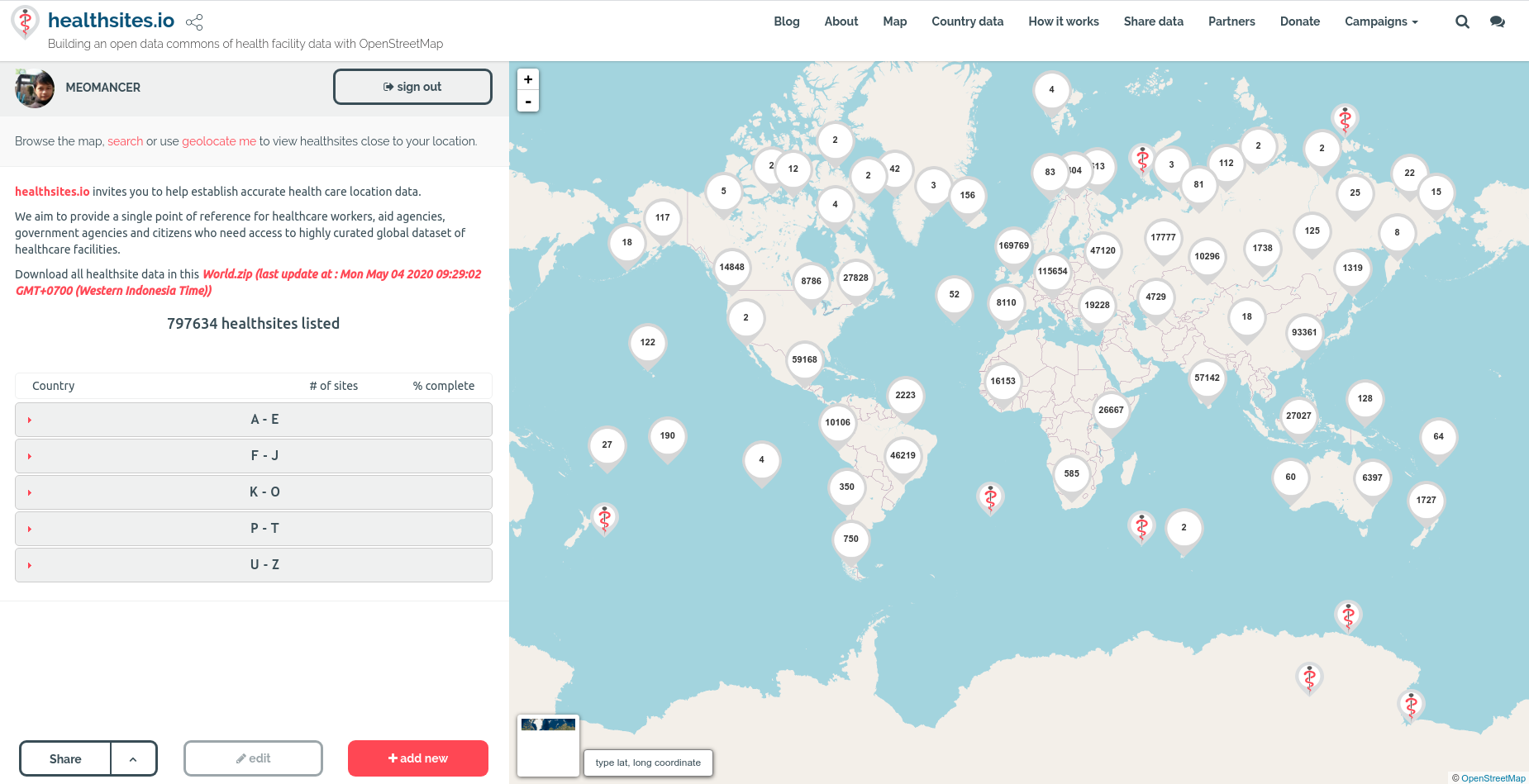
Task: Click the add new button
Action: (418, 758)
